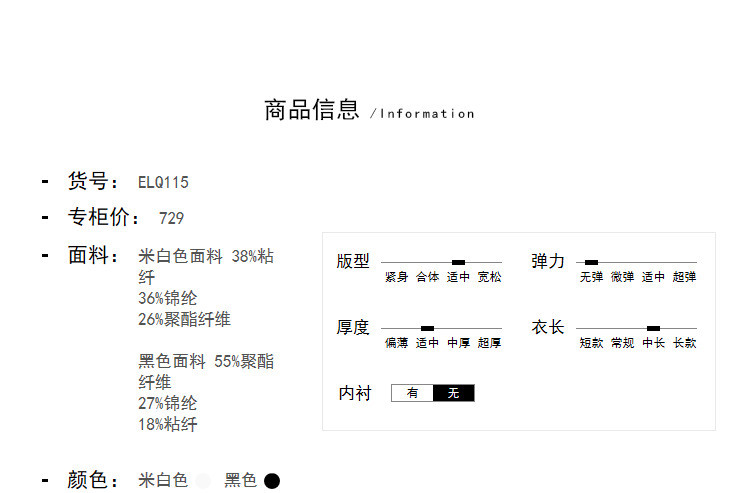Image resolution: width=750 pixels, height=493 pixels.
Task: Pick 超弹 on the 弹力 scale
Action: 684,277
